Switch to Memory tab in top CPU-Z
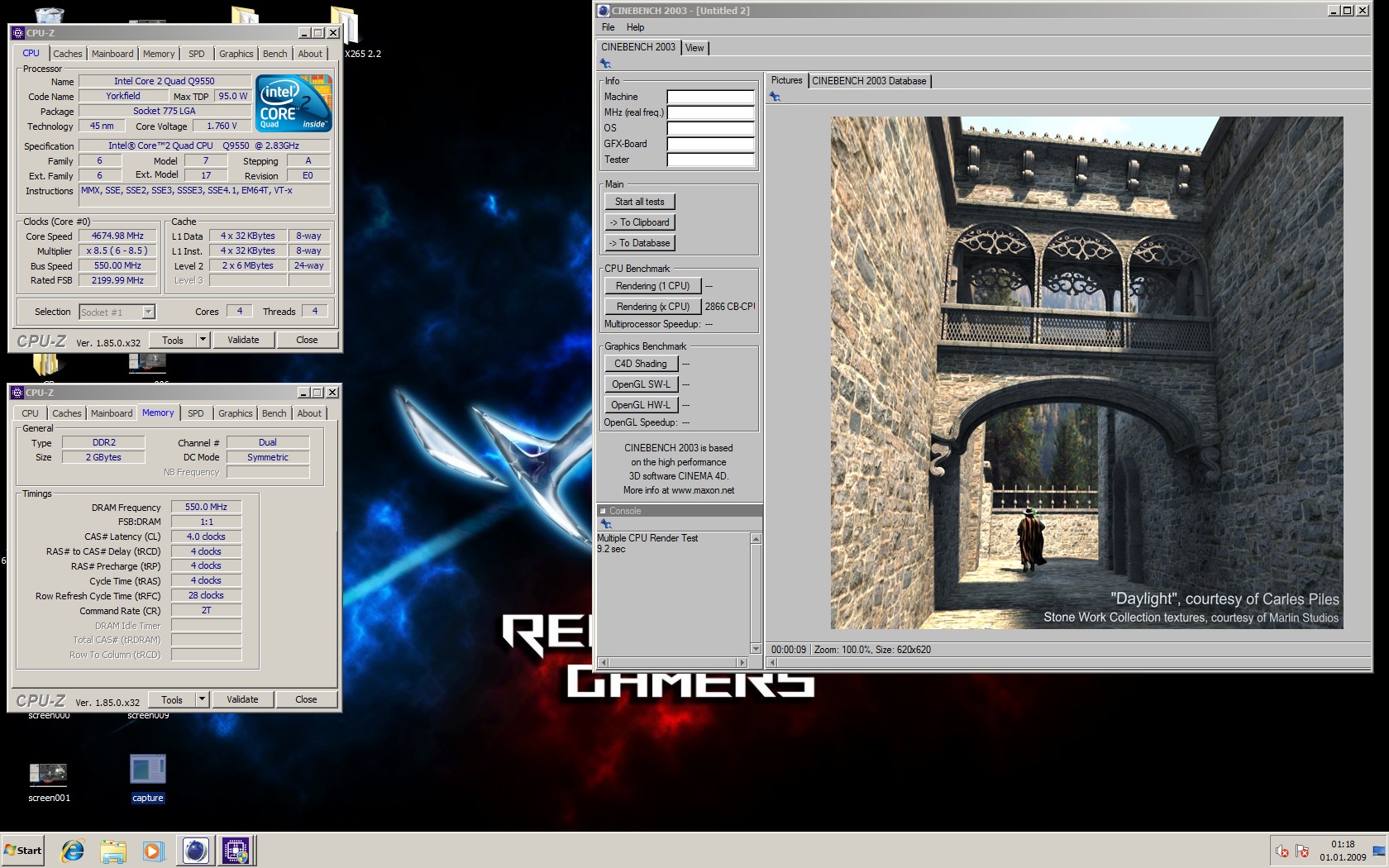 (159, 54)
